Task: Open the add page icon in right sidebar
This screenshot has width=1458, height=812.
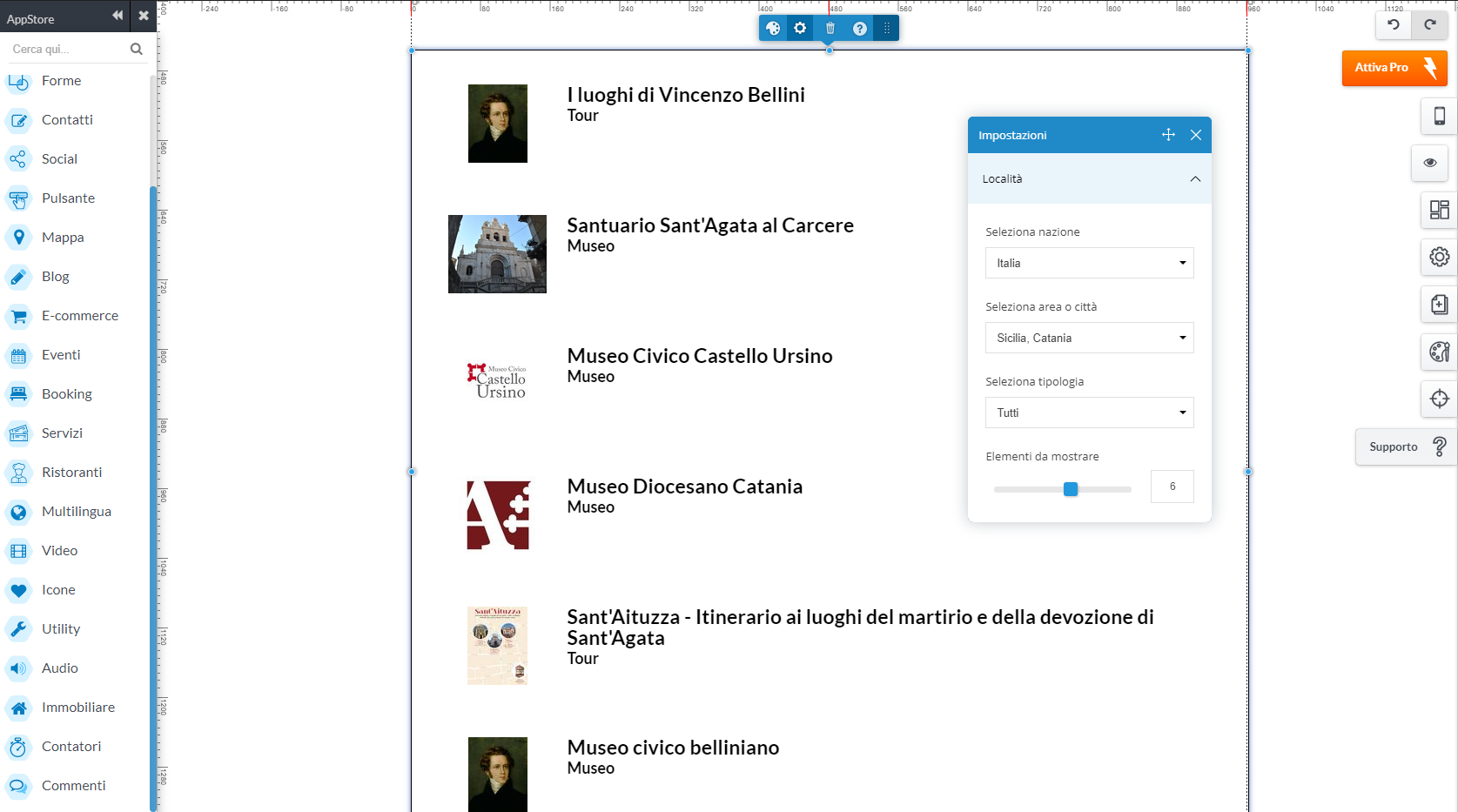Action: click(x=1439, y=305)
